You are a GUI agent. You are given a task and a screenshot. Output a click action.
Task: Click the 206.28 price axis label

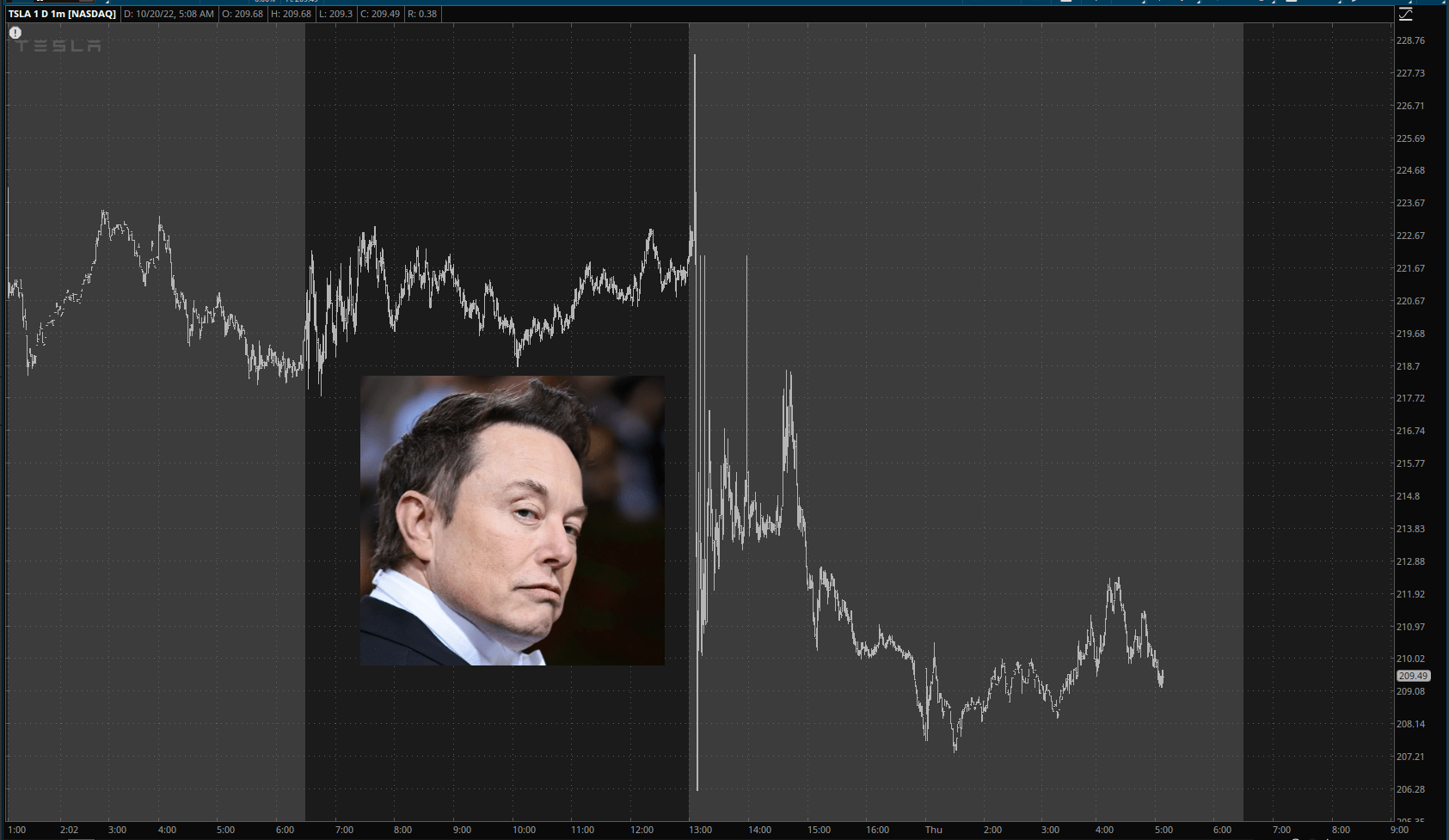tap(1410, 789)
